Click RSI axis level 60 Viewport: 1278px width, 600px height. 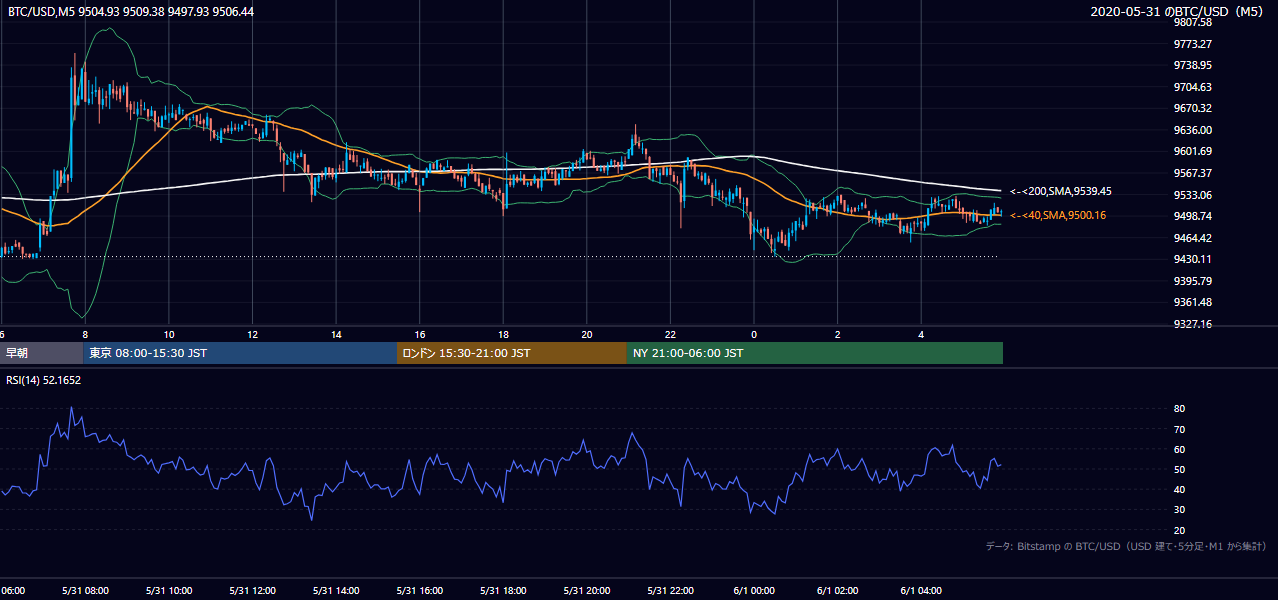[x=1179, y=450]
